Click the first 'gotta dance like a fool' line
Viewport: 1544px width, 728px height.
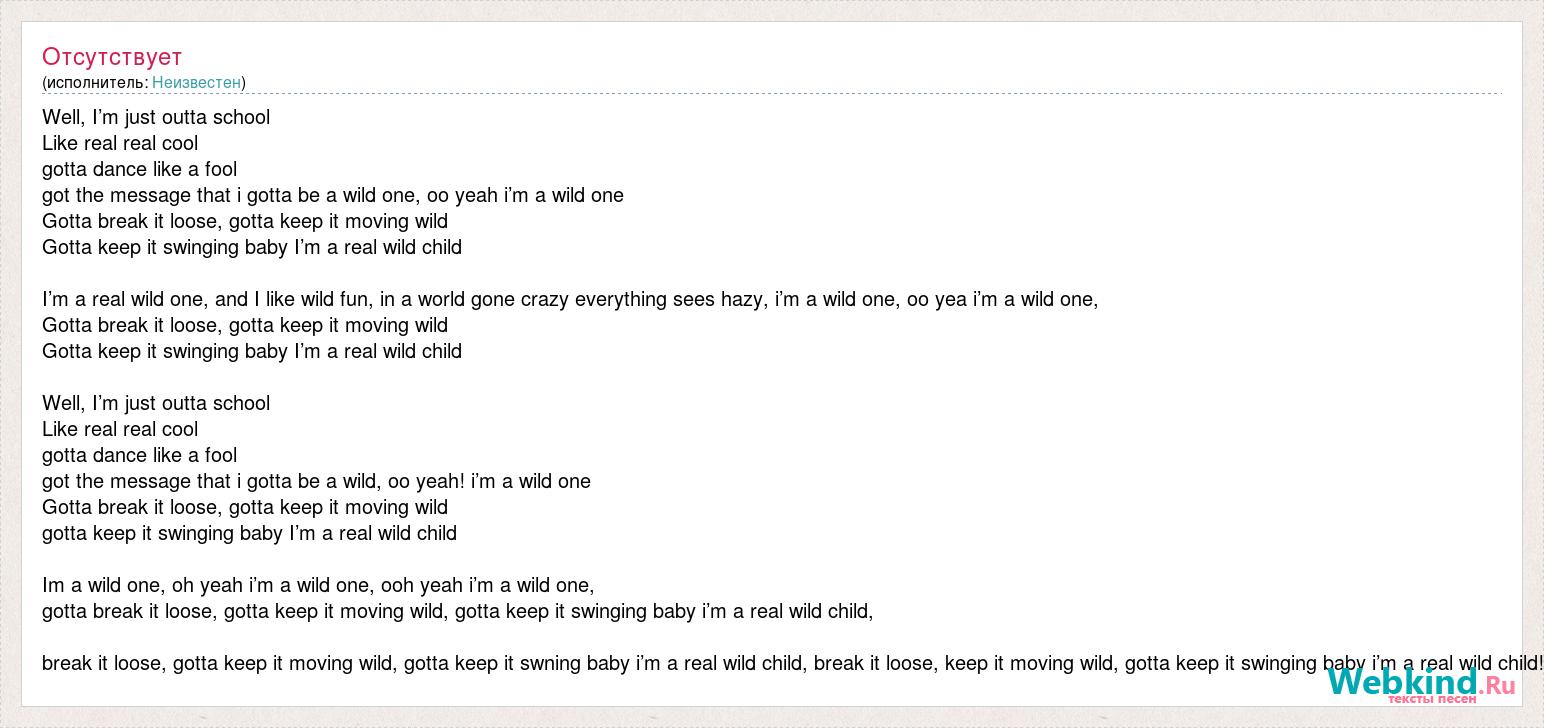(139, 169)
